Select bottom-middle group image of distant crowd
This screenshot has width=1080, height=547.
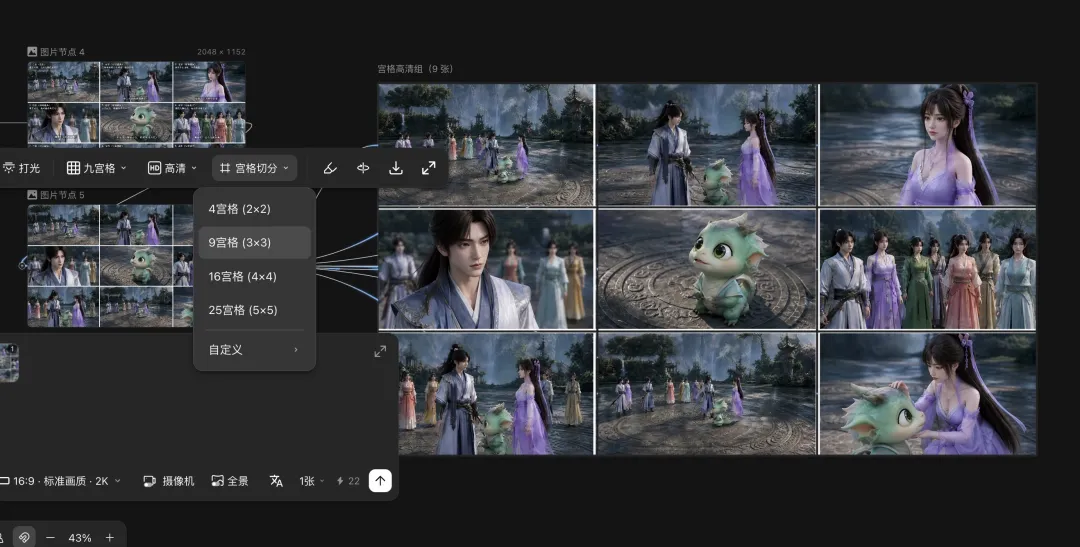707,393
